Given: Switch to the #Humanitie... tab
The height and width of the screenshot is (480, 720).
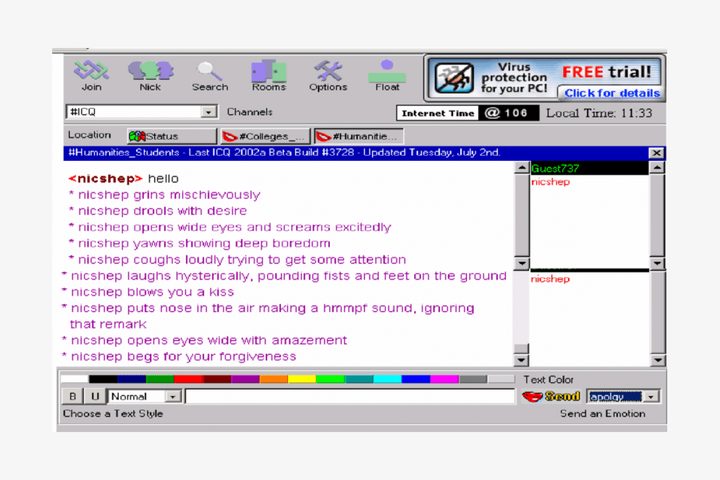Looking at the screenshot, I should (x=359, y=136).
